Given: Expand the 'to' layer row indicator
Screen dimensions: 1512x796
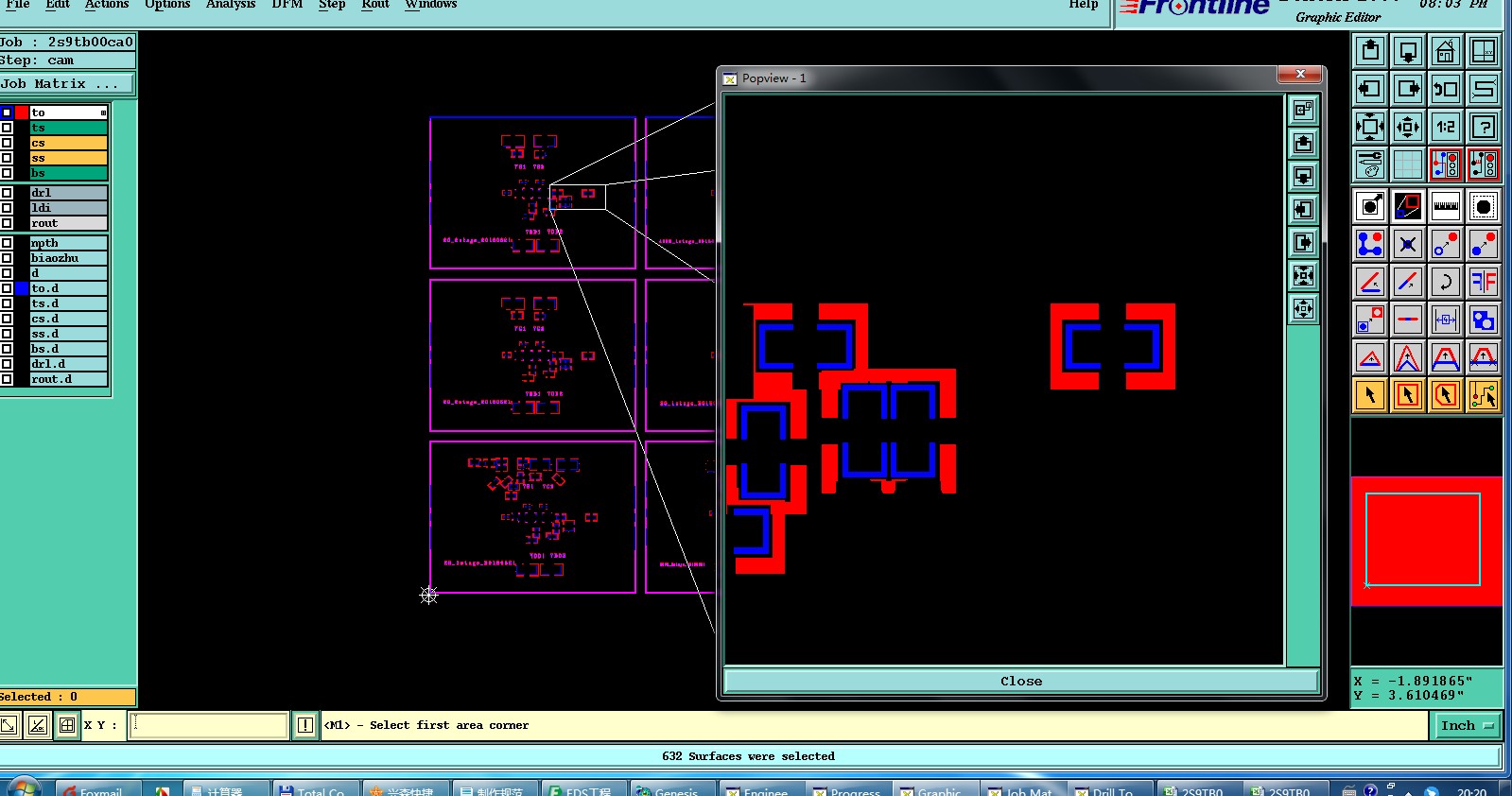Looking at the screenshot, I should [103, 112].
